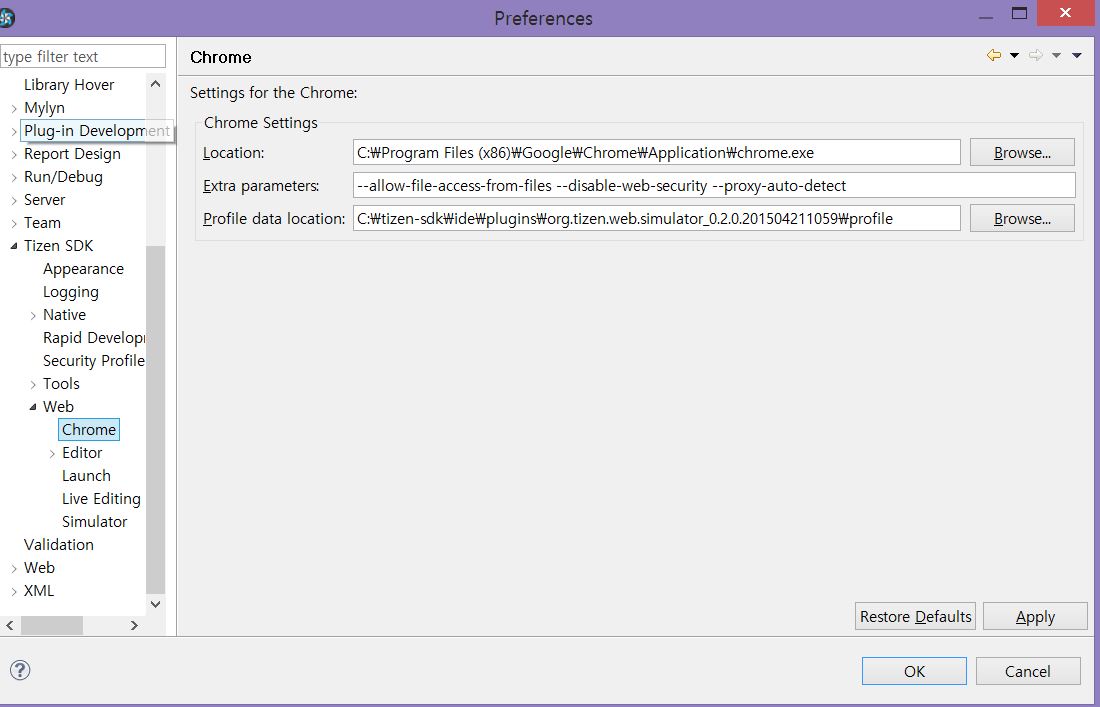Open Appearance preferences page
This screenshot has height=707, width=1100.
(x=83, y=269)
